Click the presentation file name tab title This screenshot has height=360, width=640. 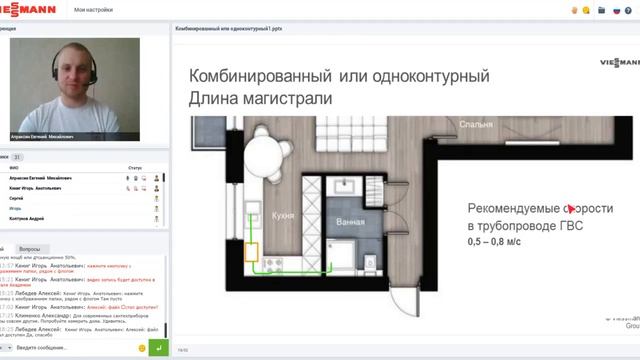coord(229,29)
